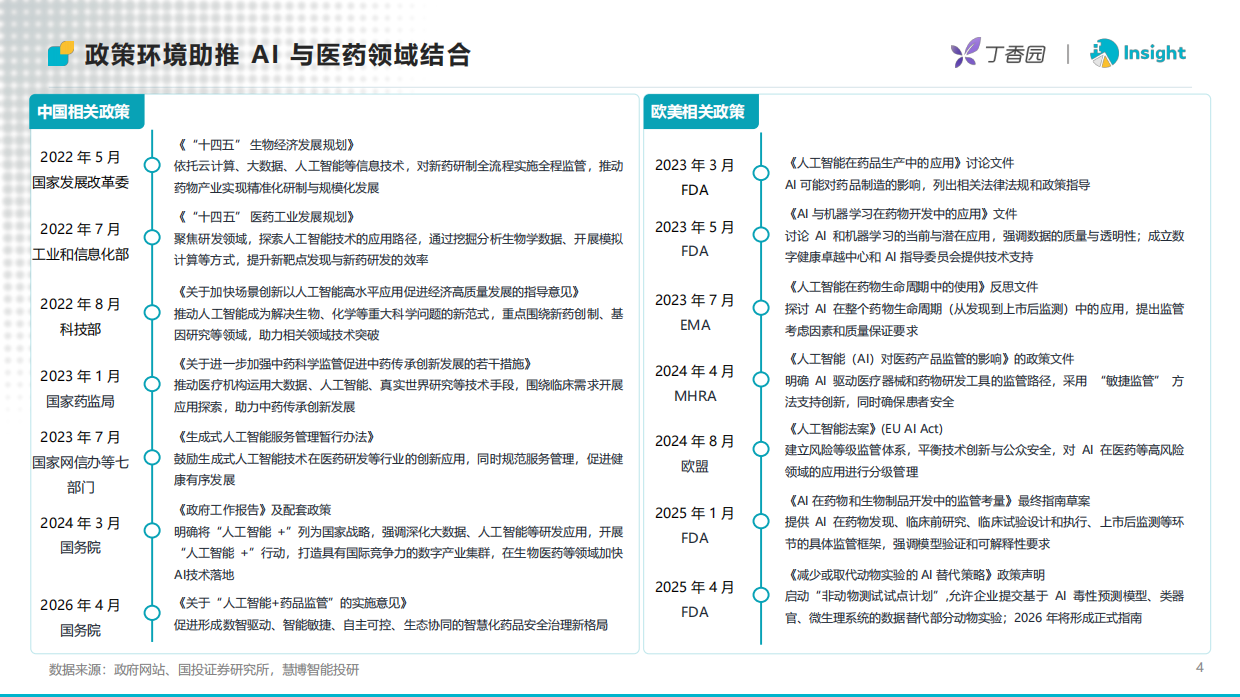This screenshot has height=697, width=1240.
Task: Click timeline marker for 2026 年 4 月 国务院
Action: 152,613
